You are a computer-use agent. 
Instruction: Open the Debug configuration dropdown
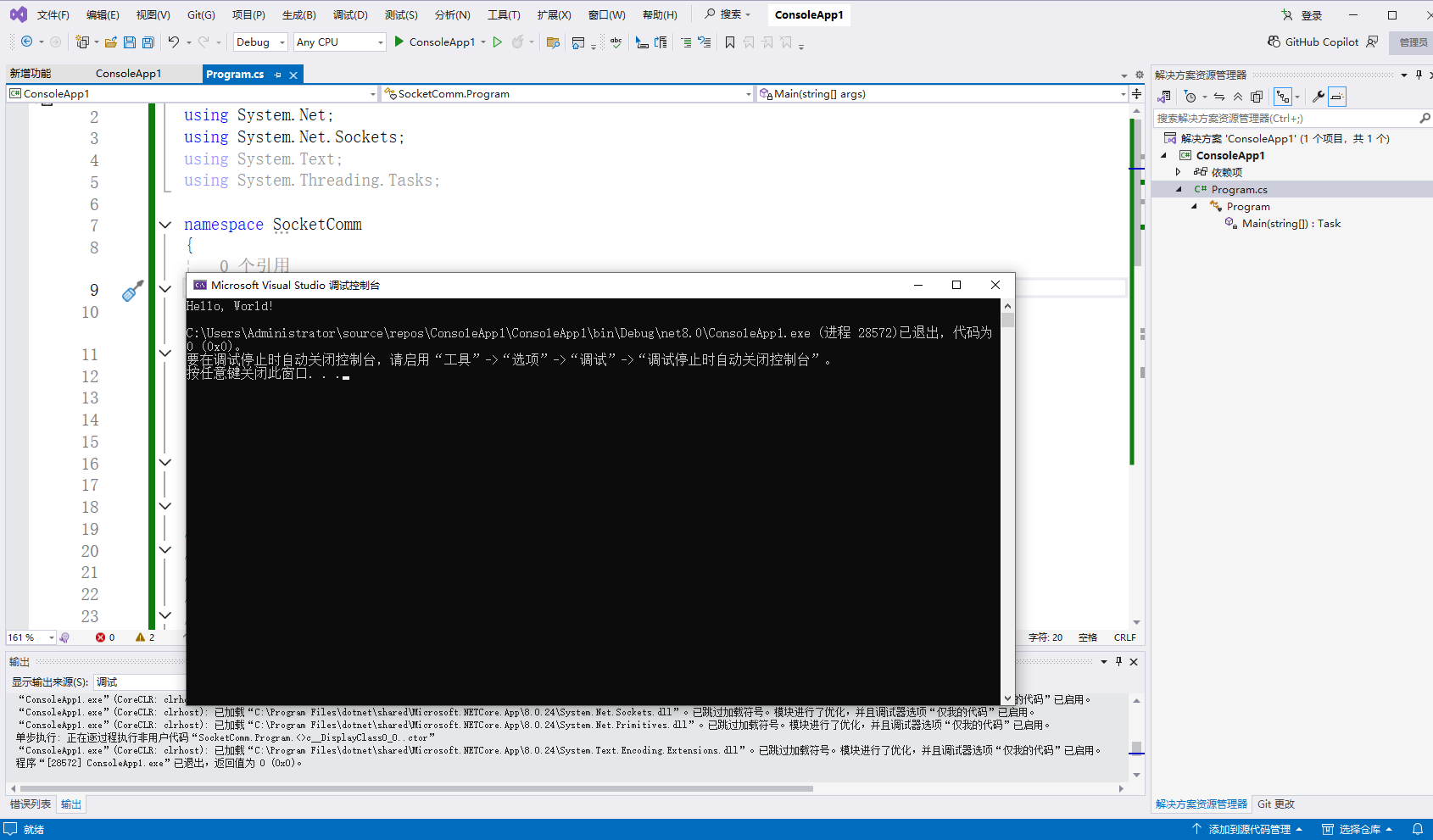[260, 42]
